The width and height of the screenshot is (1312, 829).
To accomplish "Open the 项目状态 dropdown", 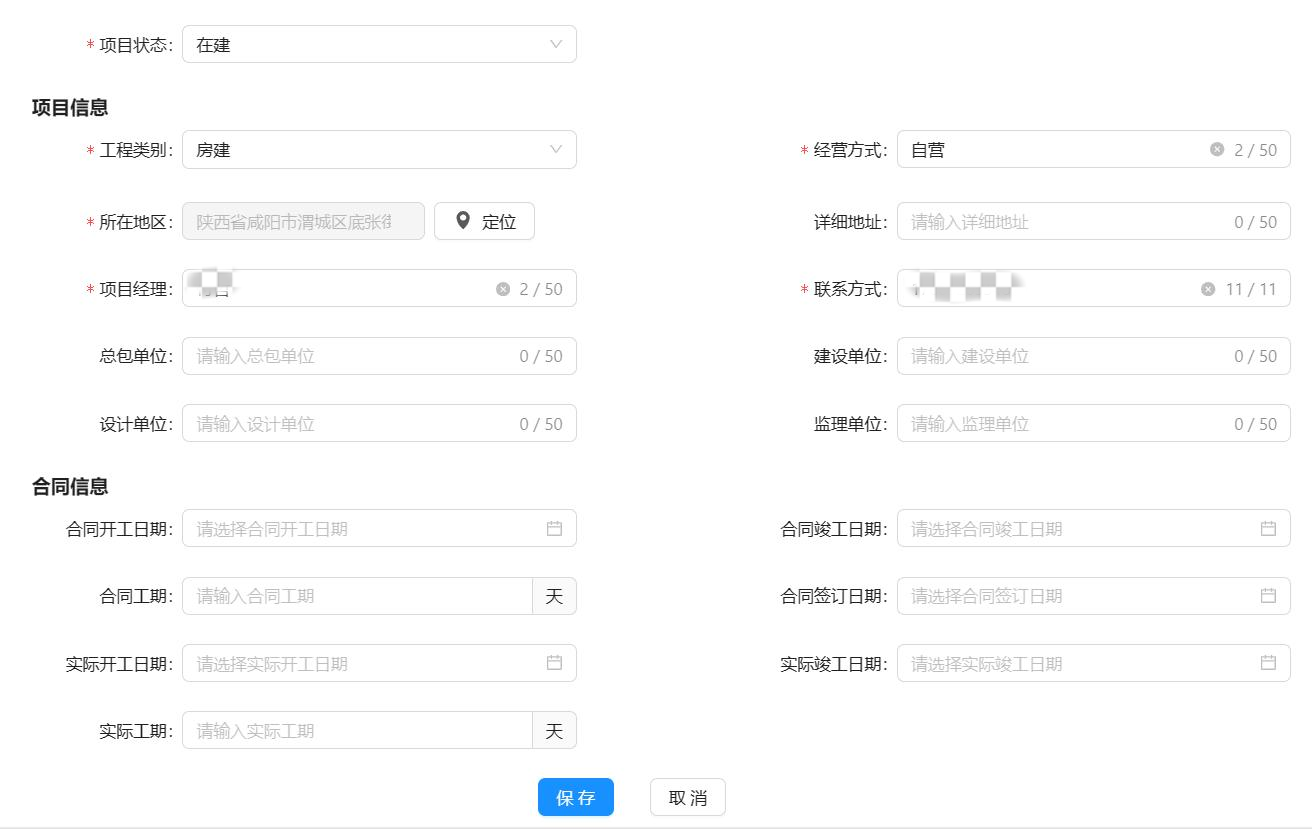I will (x=379, y=45).
